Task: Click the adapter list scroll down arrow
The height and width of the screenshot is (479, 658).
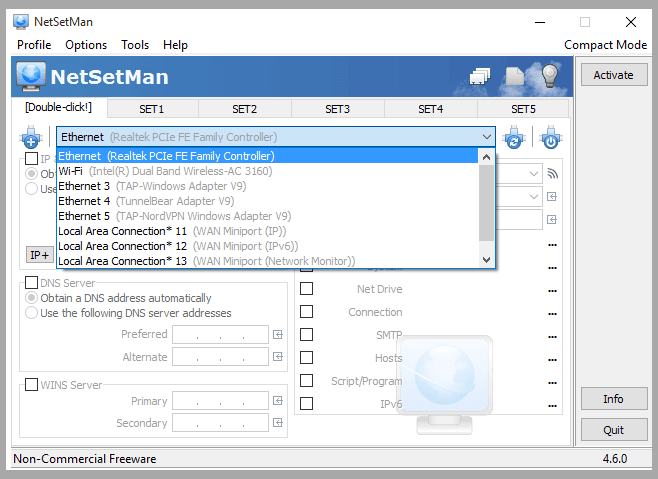Action: pyautogui.click(x=486, y=260)
